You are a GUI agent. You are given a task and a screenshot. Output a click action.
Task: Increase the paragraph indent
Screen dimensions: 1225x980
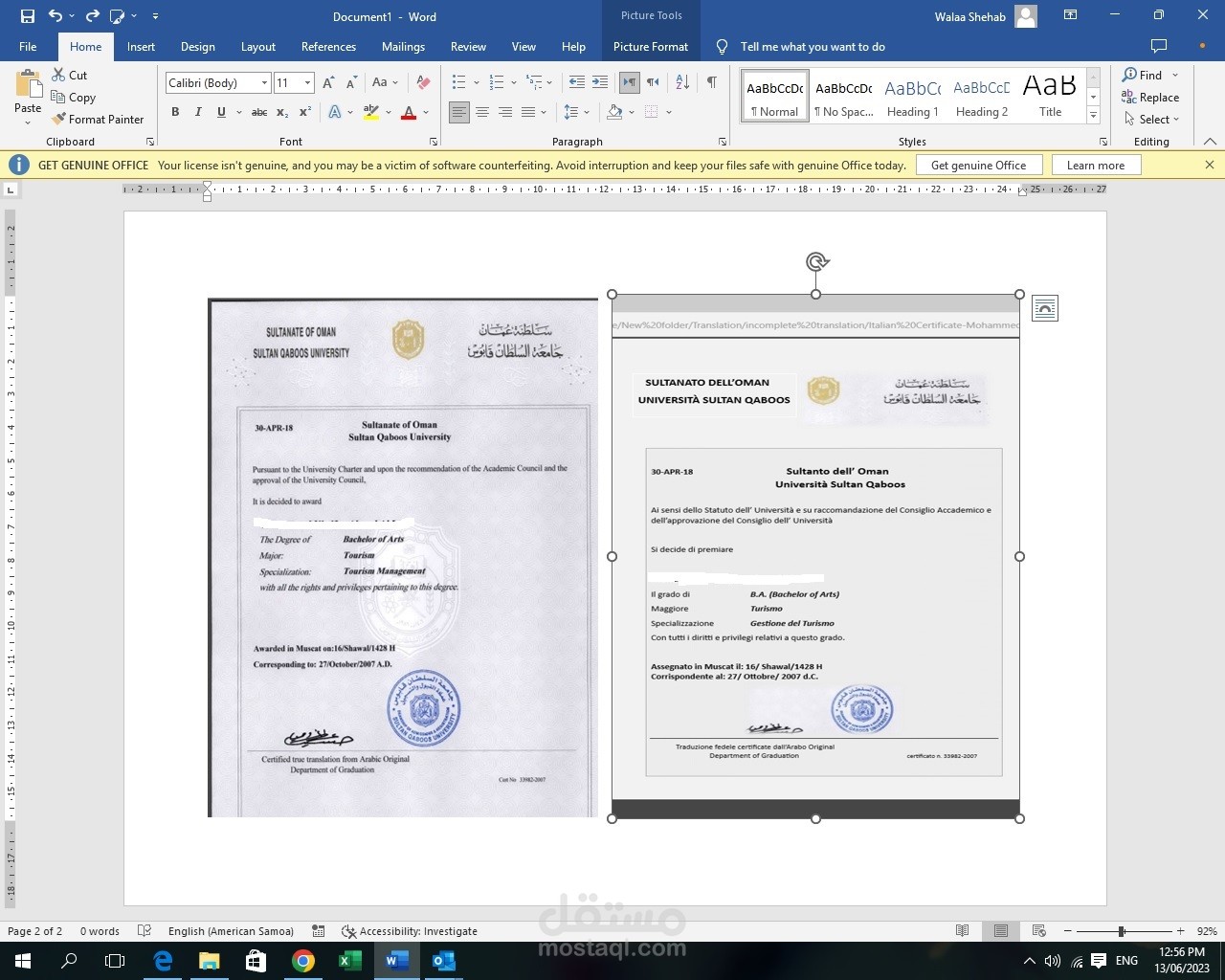click(x=599, y=83)
